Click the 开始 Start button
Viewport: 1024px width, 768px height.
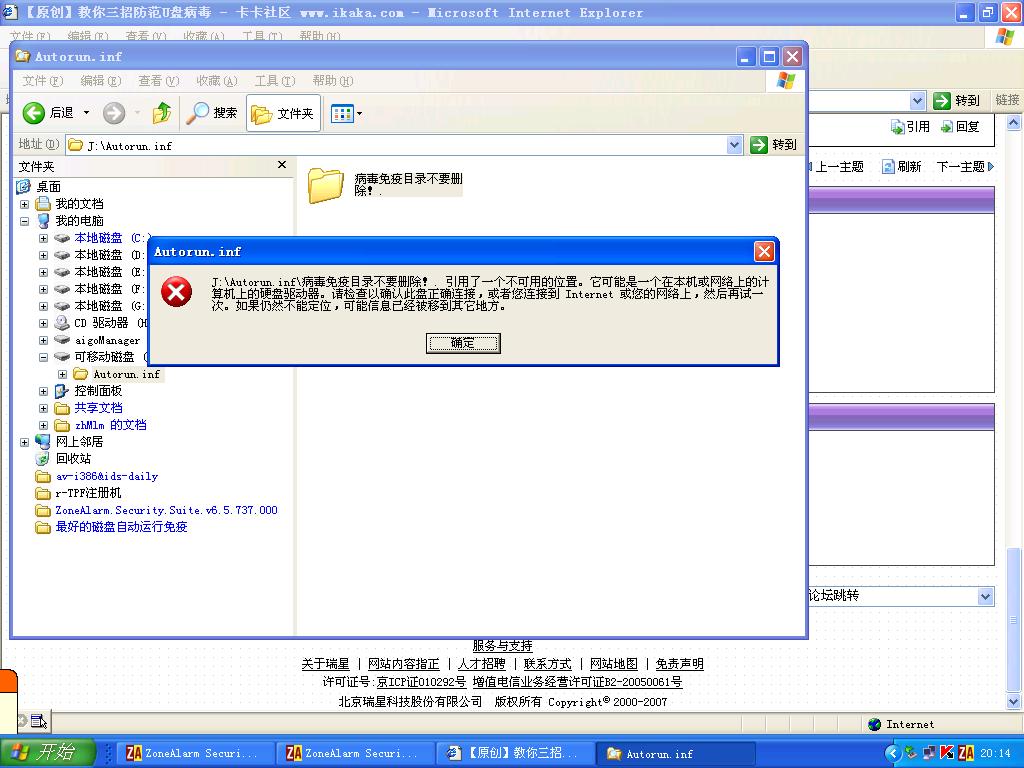coord(47,752)
